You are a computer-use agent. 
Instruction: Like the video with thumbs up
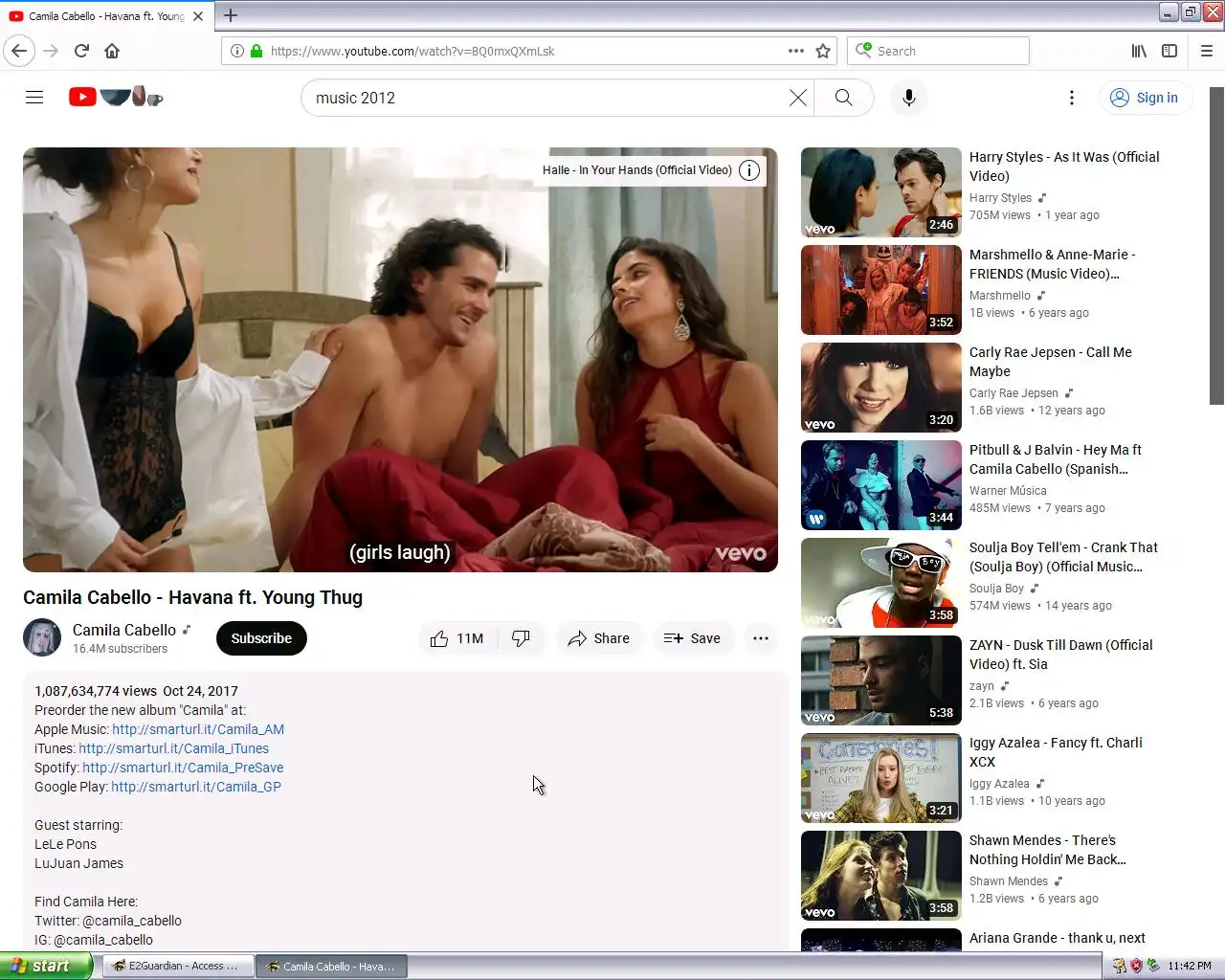458,638
